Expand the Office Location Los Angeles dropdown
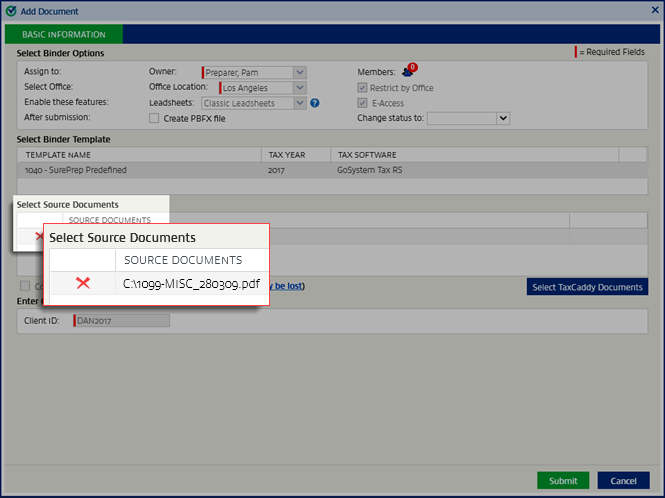Image resolution: width=665 pixels, height=498 pixels. pos(299,88)
